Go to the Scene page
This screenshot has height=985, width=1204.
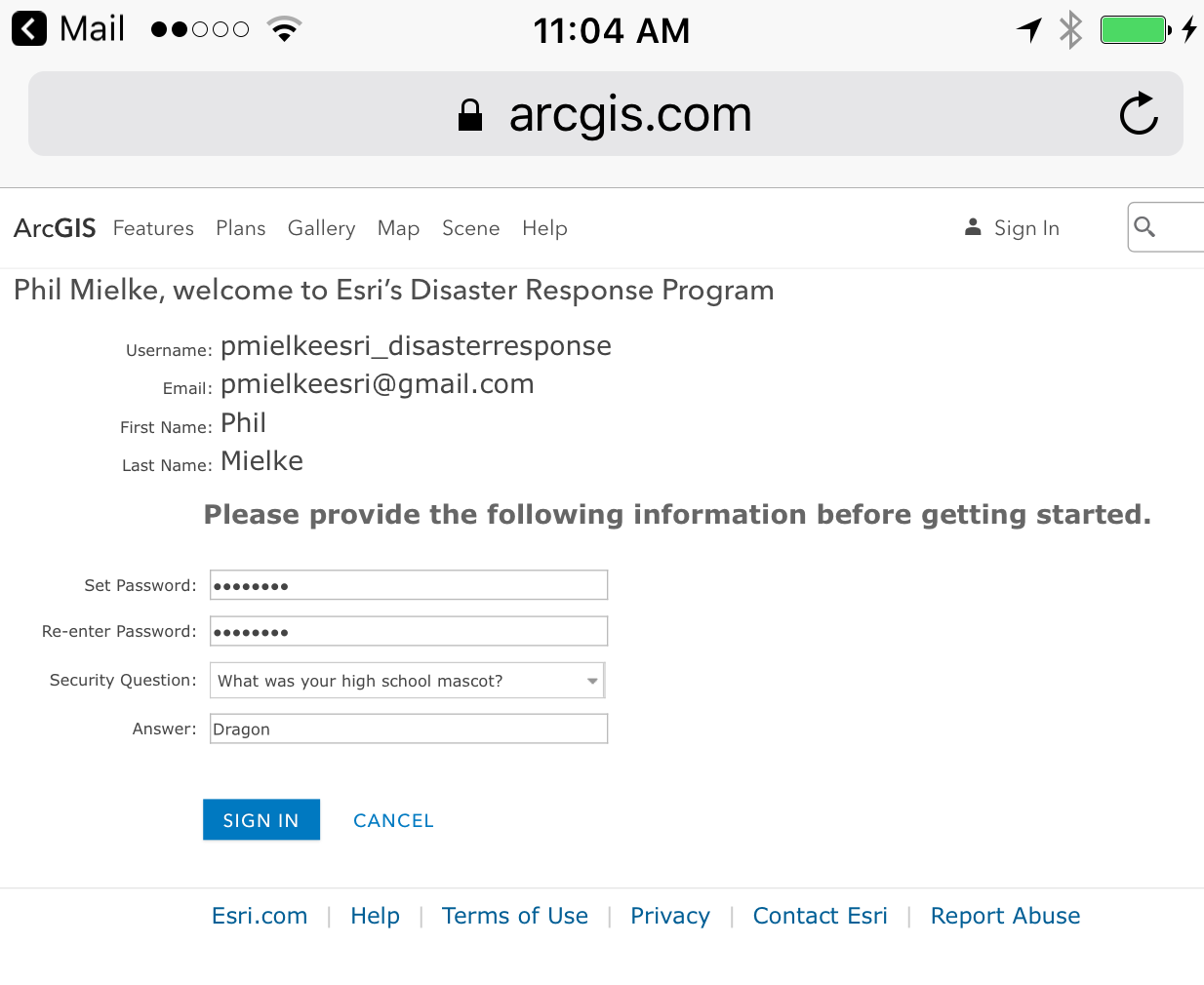point(470,228)
